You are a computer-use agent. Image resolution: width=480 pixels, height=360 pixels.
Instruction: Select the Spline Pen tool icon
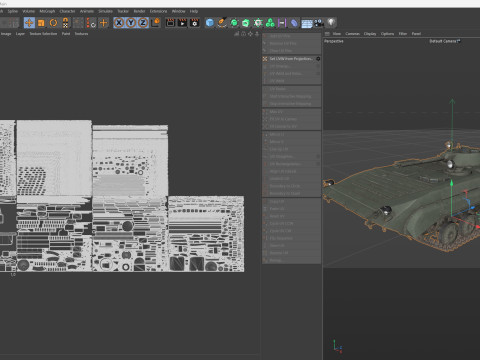(222, 23)
